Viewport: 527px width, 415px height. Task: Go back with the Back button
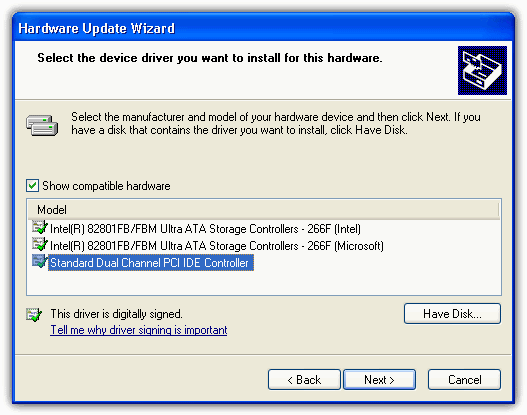304,380
